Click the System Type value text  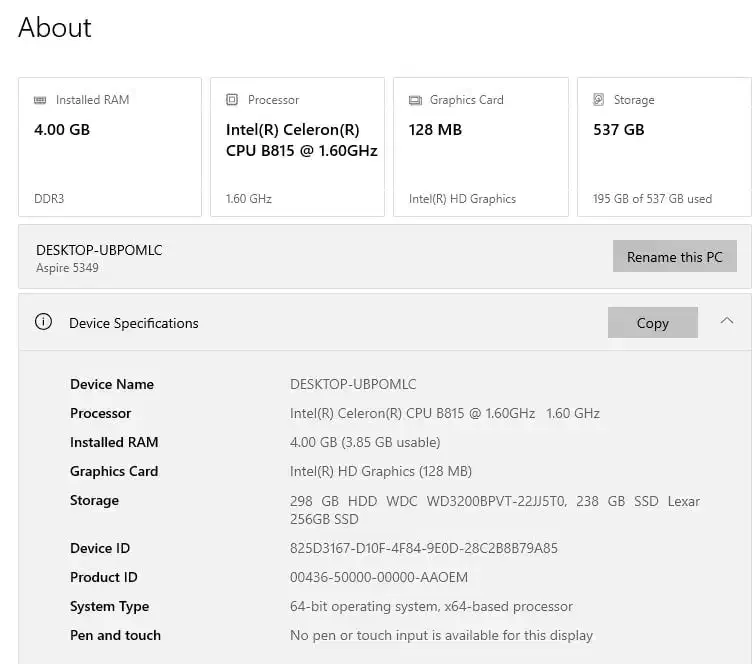pyautogui.click(x=431, y=606)
